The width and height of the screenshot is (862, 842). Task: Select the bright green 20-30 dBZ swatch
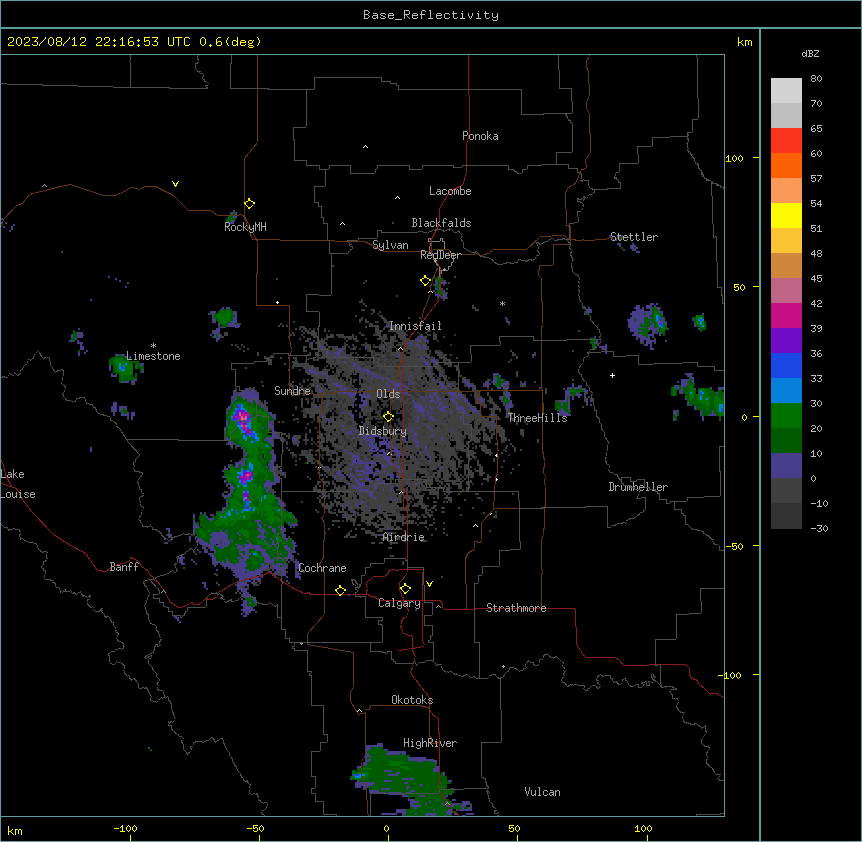click(x=786, y=416)
